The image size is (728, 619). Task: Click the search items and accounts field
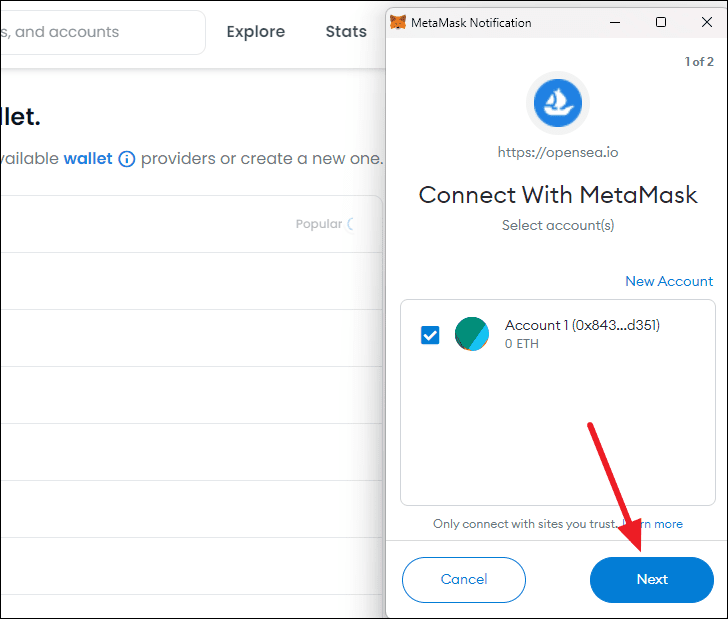click(x=102, y=32)
